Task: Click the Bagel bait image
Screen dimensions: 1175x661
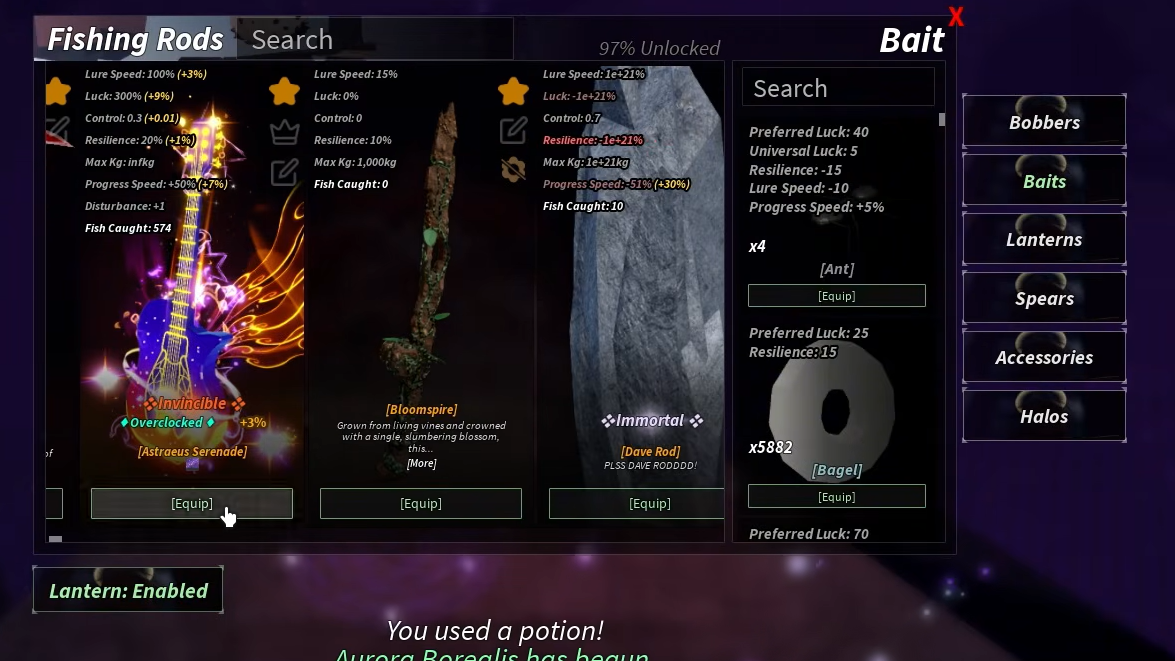Action: [833, 410]
